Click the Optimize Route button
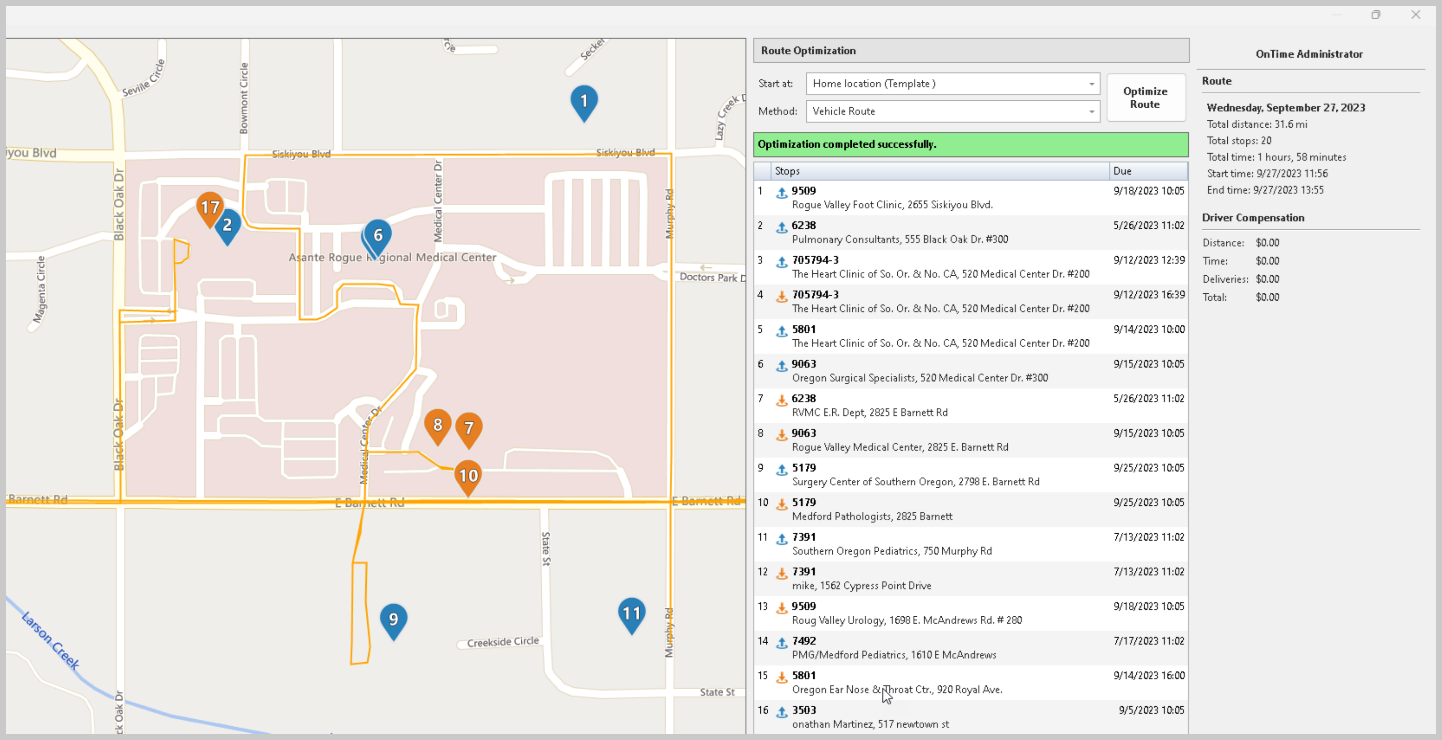Image resolution: width=1442 pixels, height=740 pixels. (1145, 98)
